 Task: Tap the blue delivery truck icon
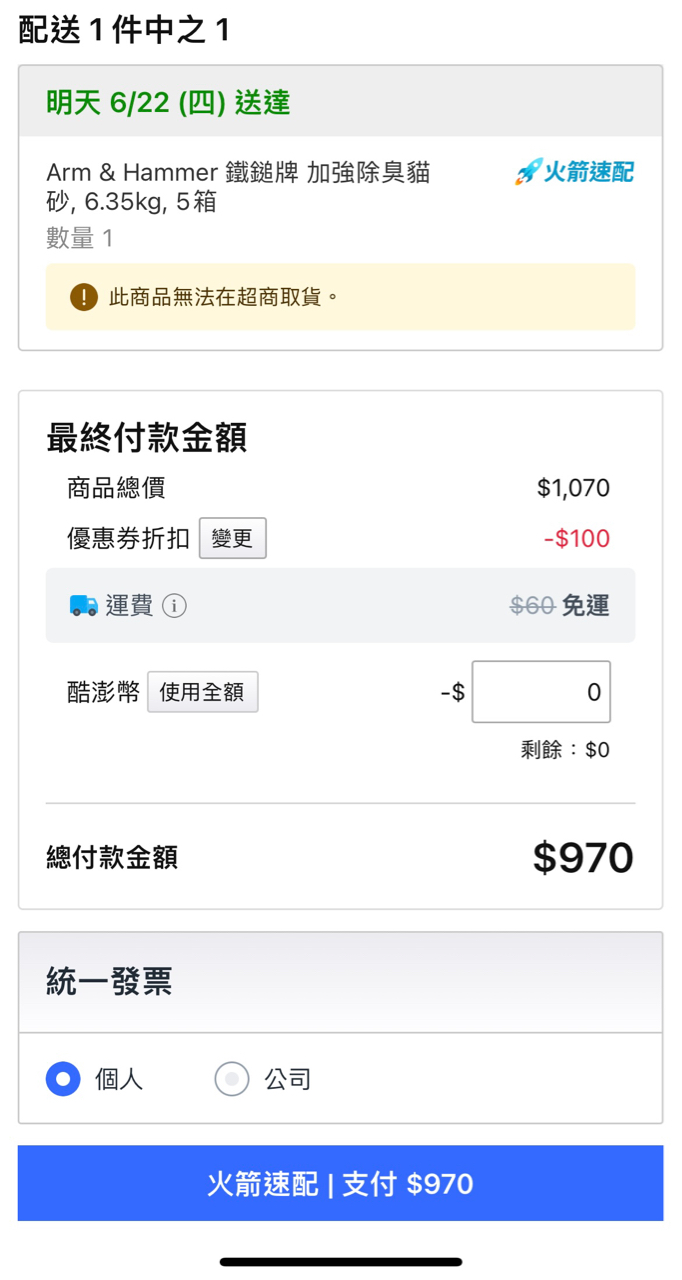coord(84,606)
